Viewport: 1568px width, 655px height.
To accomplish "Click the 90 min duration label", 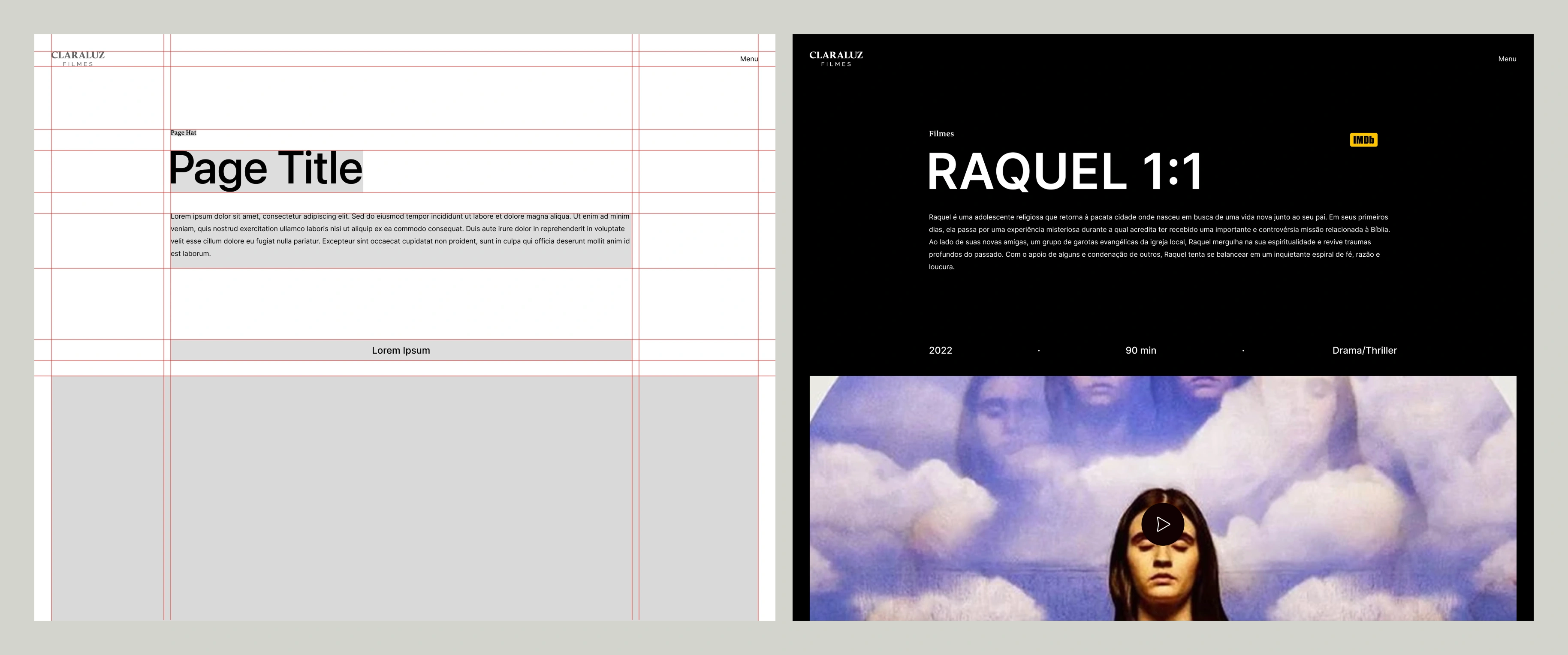I will coord(1140,350).
